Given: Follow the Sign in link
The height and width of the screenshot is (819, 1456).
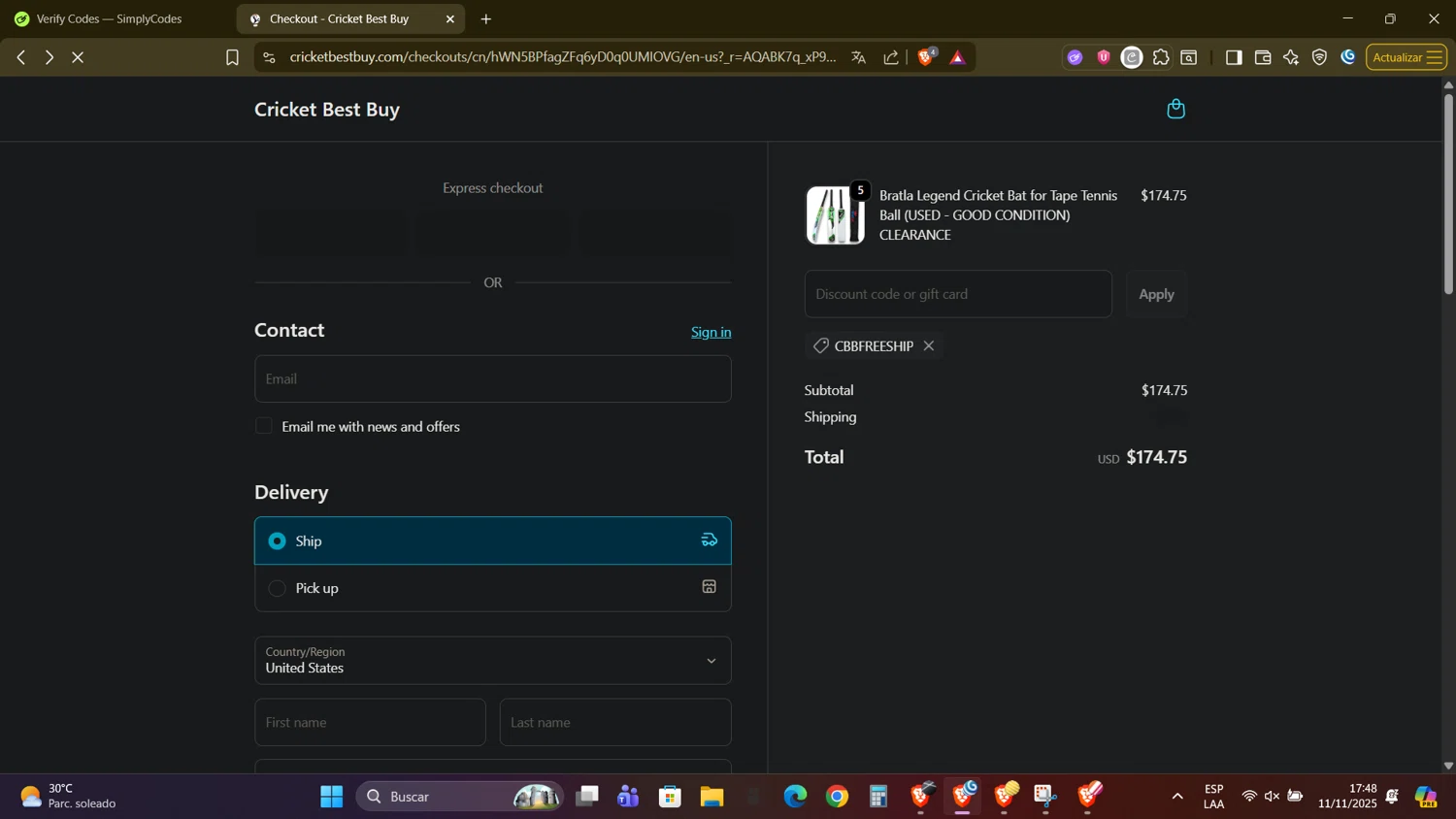Looking at the screenshot, I should [x=711, y=332].
